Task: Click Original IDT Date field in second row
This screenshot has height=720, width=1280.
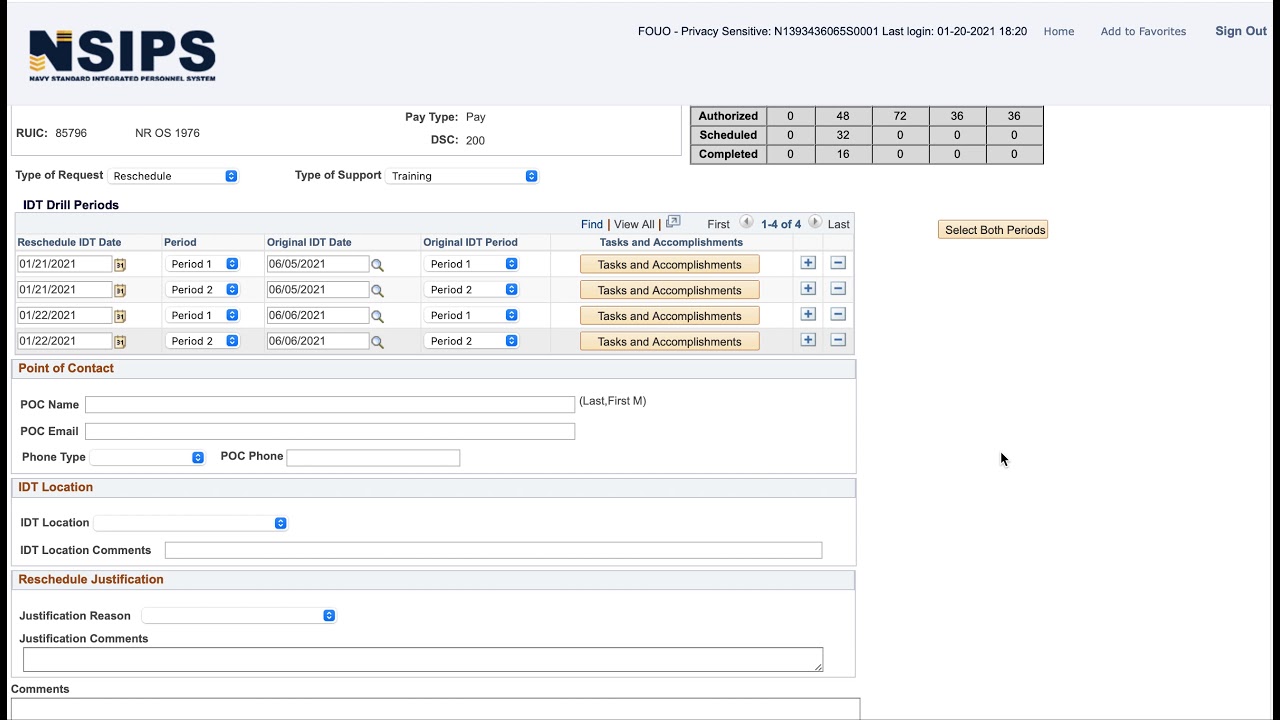Action: click(x=318, y=289)
